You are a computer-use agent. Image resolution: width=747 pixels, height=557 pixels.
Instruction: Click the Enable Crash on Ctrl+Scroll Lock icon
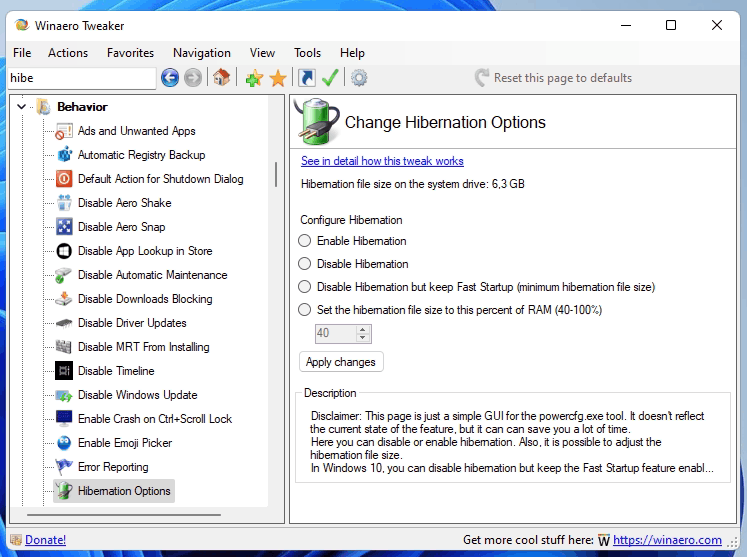[64, 419]
